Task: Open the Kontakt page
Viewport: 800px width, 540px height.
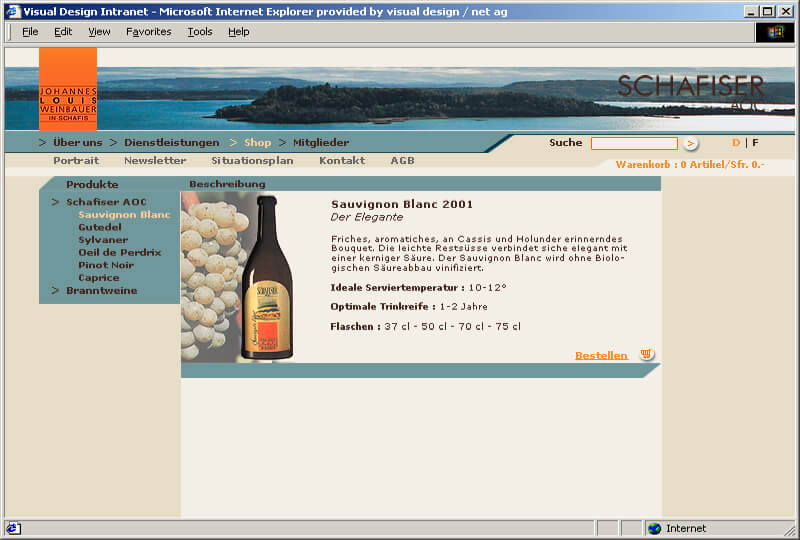Action: (342, 160)
